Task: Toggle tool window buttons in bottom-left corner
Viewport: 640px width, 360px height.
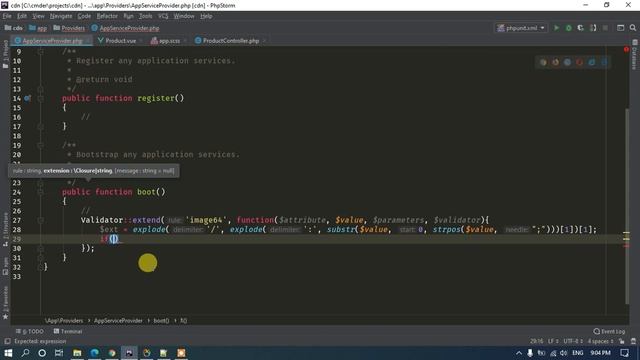Action: pos(7,341)
